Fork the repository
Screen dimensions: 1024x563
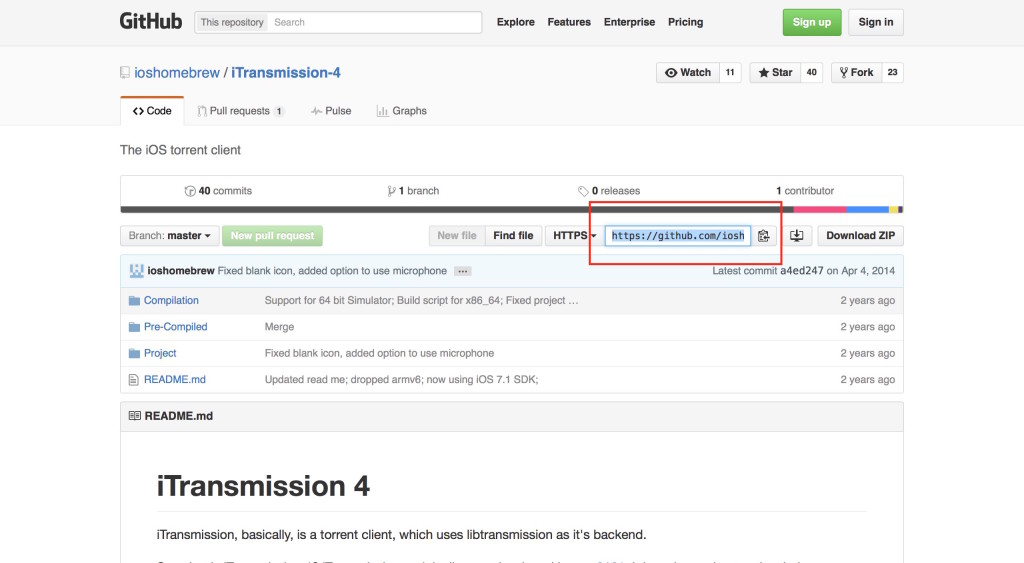pos(856,72)
